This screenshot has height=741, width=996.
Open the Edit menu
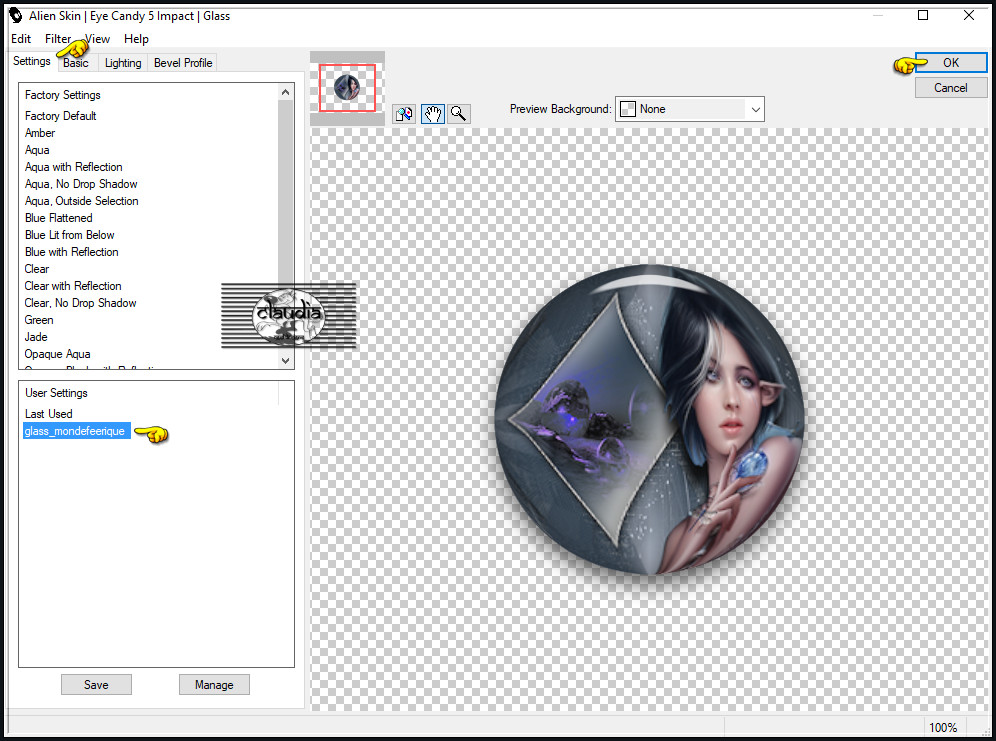pyautogui.click(x=21, y=39)
